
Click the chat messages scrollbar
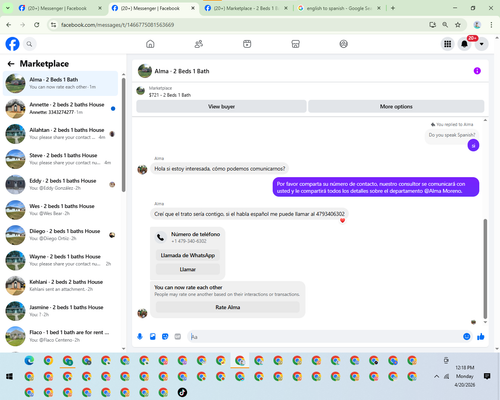coord(485,269)
